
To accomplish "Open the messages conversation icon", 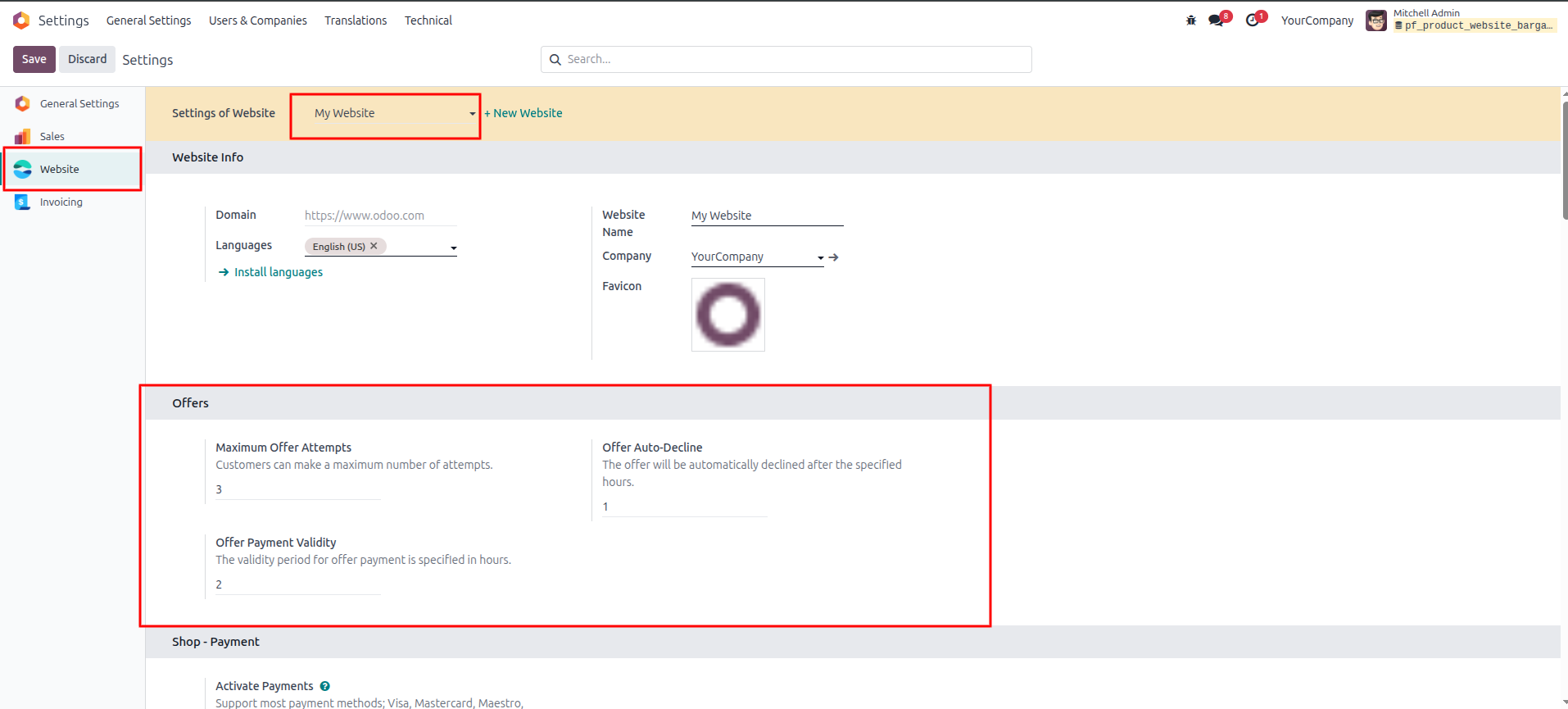I will (1216, 20).
